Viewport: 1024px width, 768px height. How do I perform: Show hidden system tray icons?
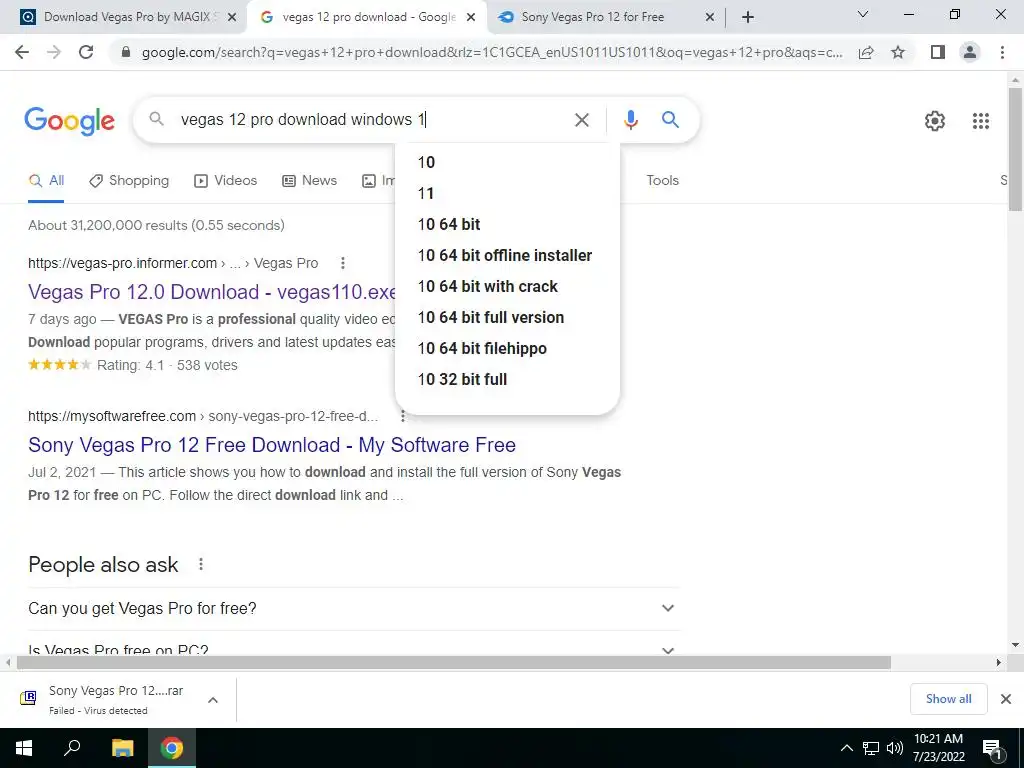point(846,748)
